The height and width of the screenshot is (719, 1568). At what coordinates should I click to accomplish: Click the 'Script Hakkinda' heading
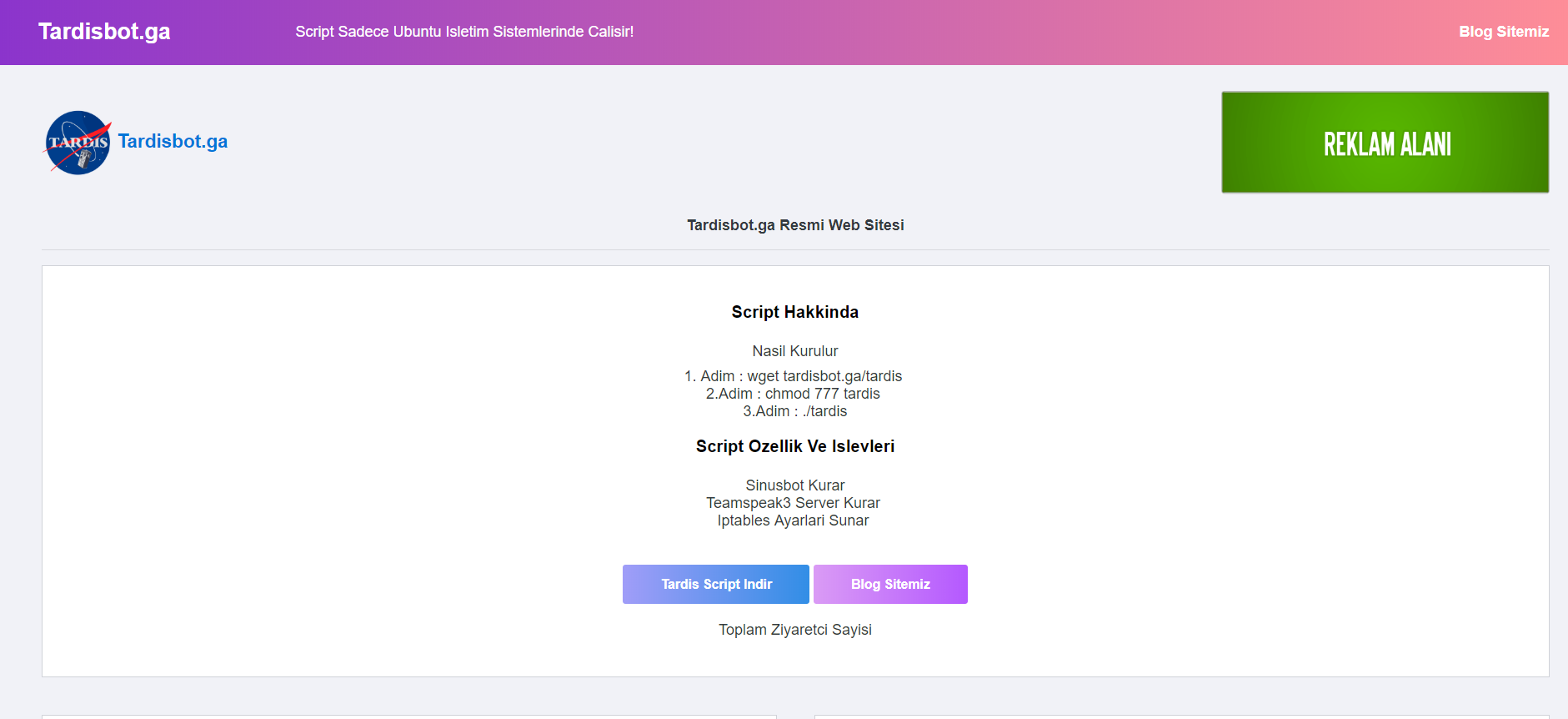(795, 312)
